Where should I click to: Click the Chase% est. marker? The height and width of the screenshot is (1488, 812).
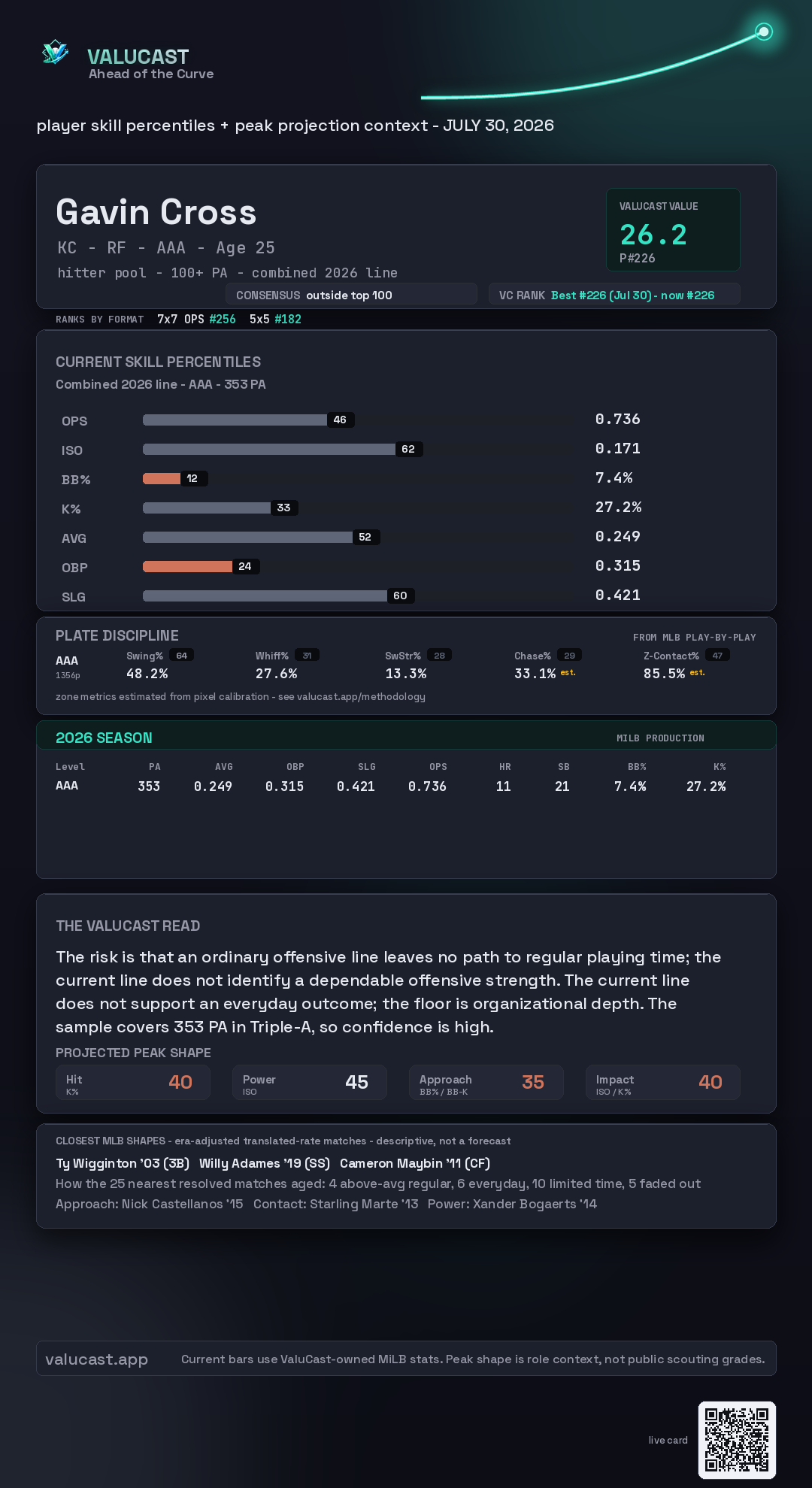click(568, 672)
